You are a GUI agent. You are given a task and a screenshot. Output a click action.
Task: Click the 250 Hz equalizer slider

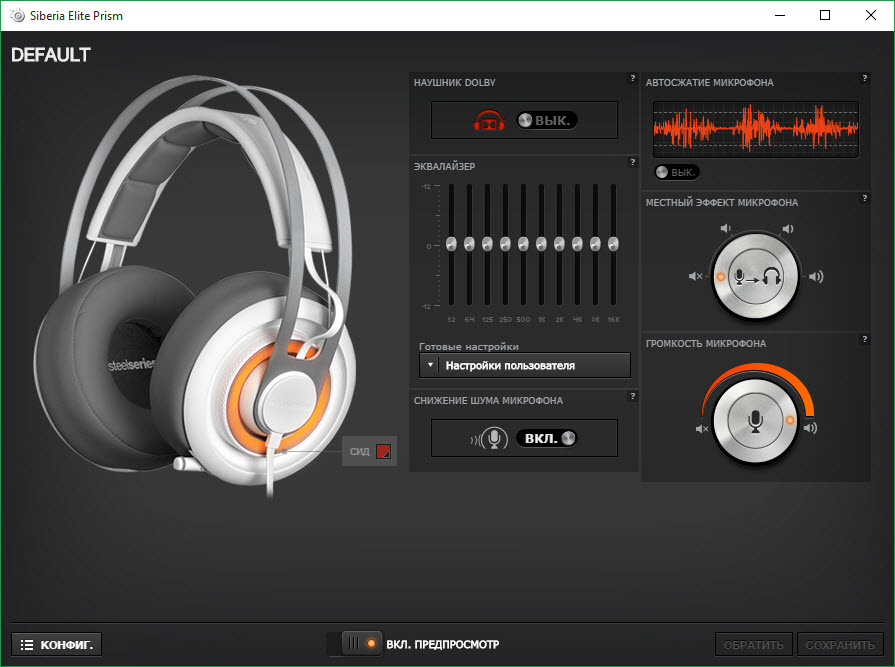505,244
